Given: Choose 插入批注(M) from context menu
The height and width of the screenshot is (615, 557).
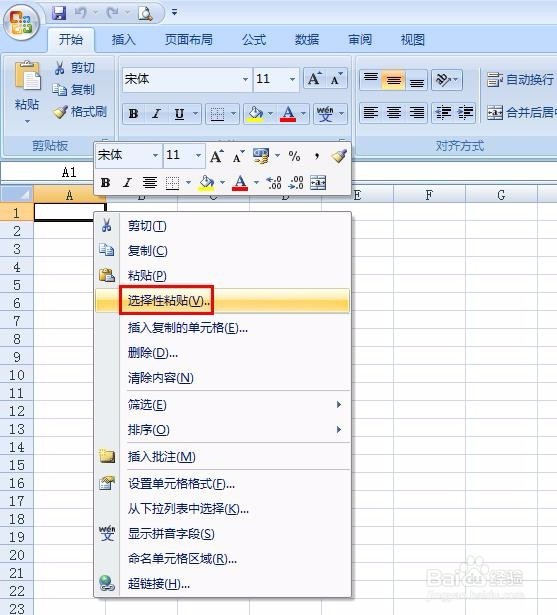Looking at the screenshot, I should click(222, 457).
